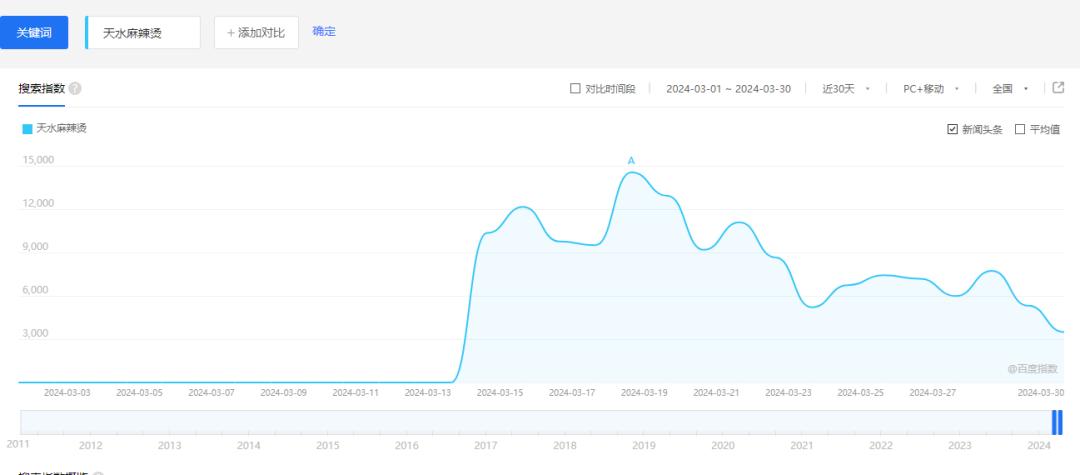Image resolution: width=1080 pixels, height=475 pixels.
Task: Click the help icon beside 搜索指数
Action: [76, 89]
